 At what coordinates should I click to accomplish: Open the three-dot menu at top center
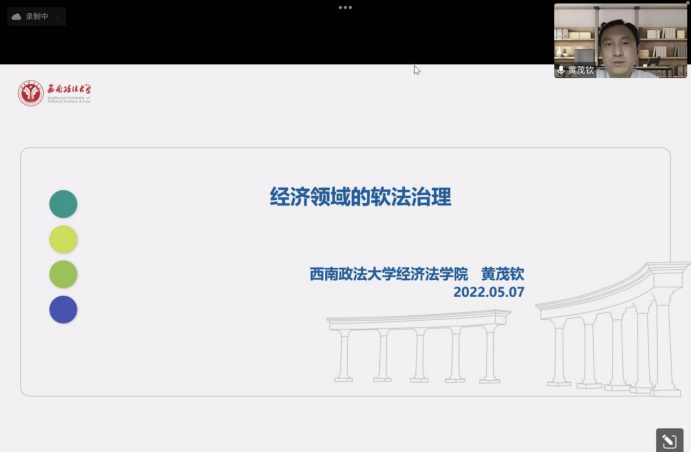[345, 7]
